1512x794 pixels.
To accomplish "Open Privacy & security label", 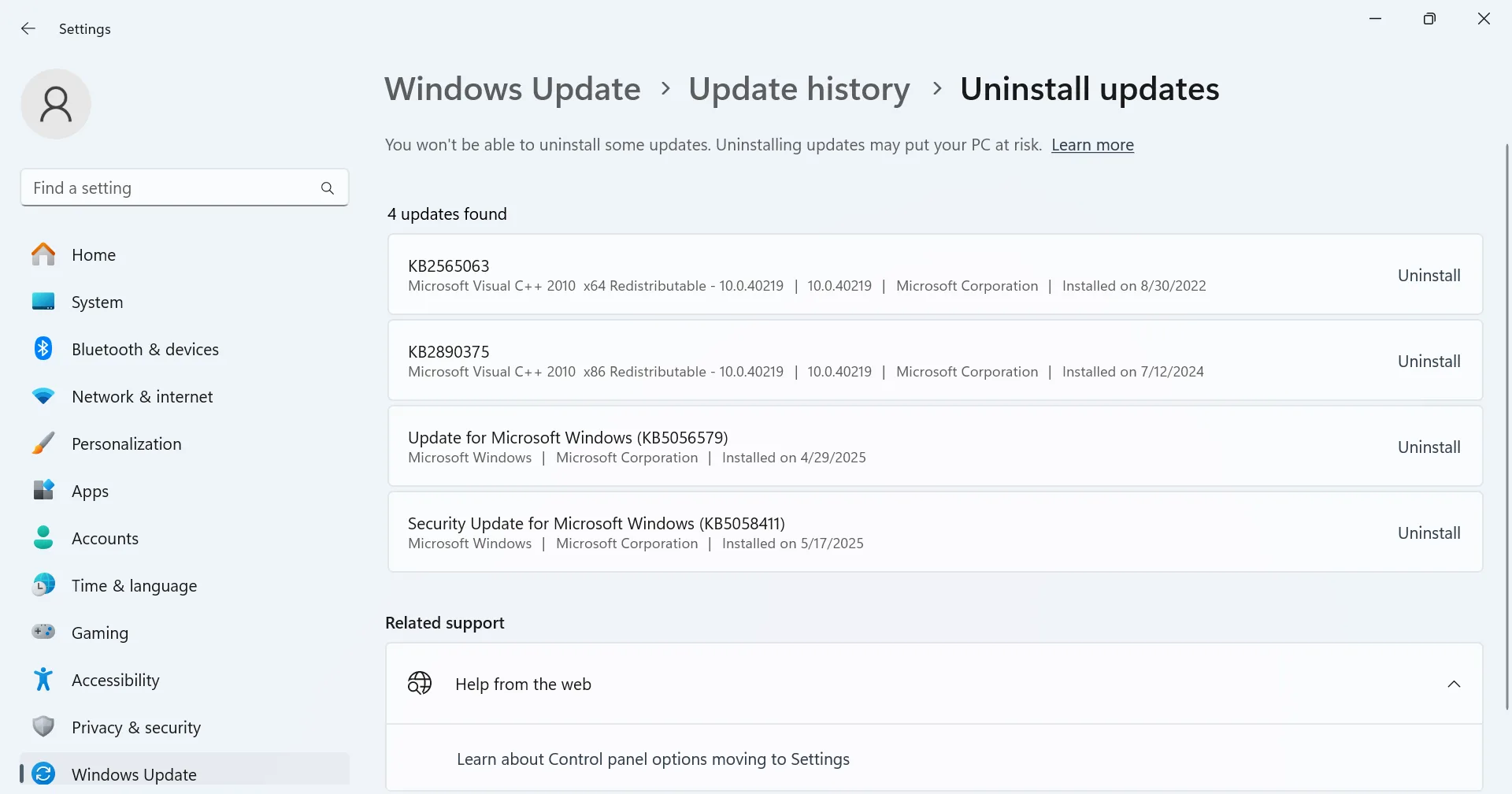I will tap(136, 728).
